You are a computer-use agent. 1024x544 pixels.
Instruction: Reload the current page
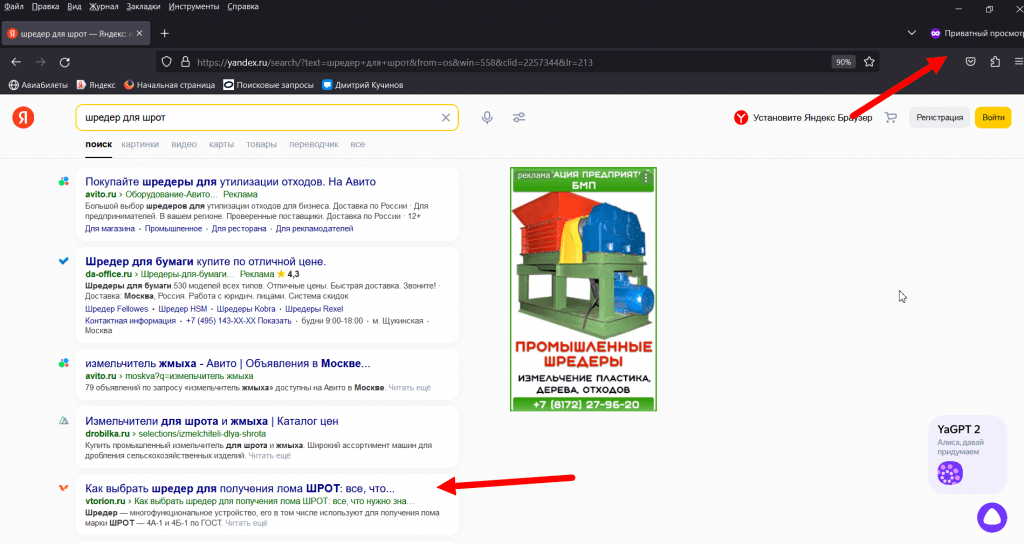(x=65, y=62)
